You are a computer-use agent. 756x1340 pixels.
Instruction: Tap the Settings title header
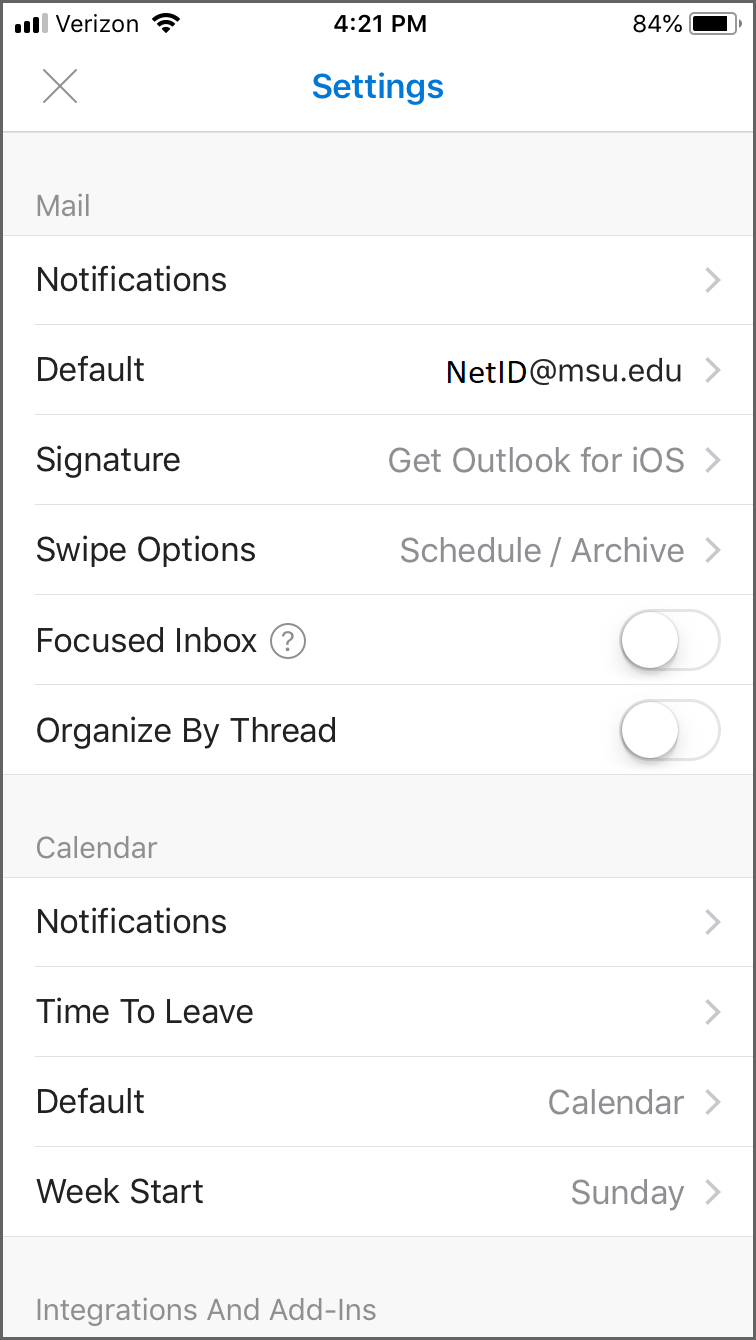pos(378,87)
